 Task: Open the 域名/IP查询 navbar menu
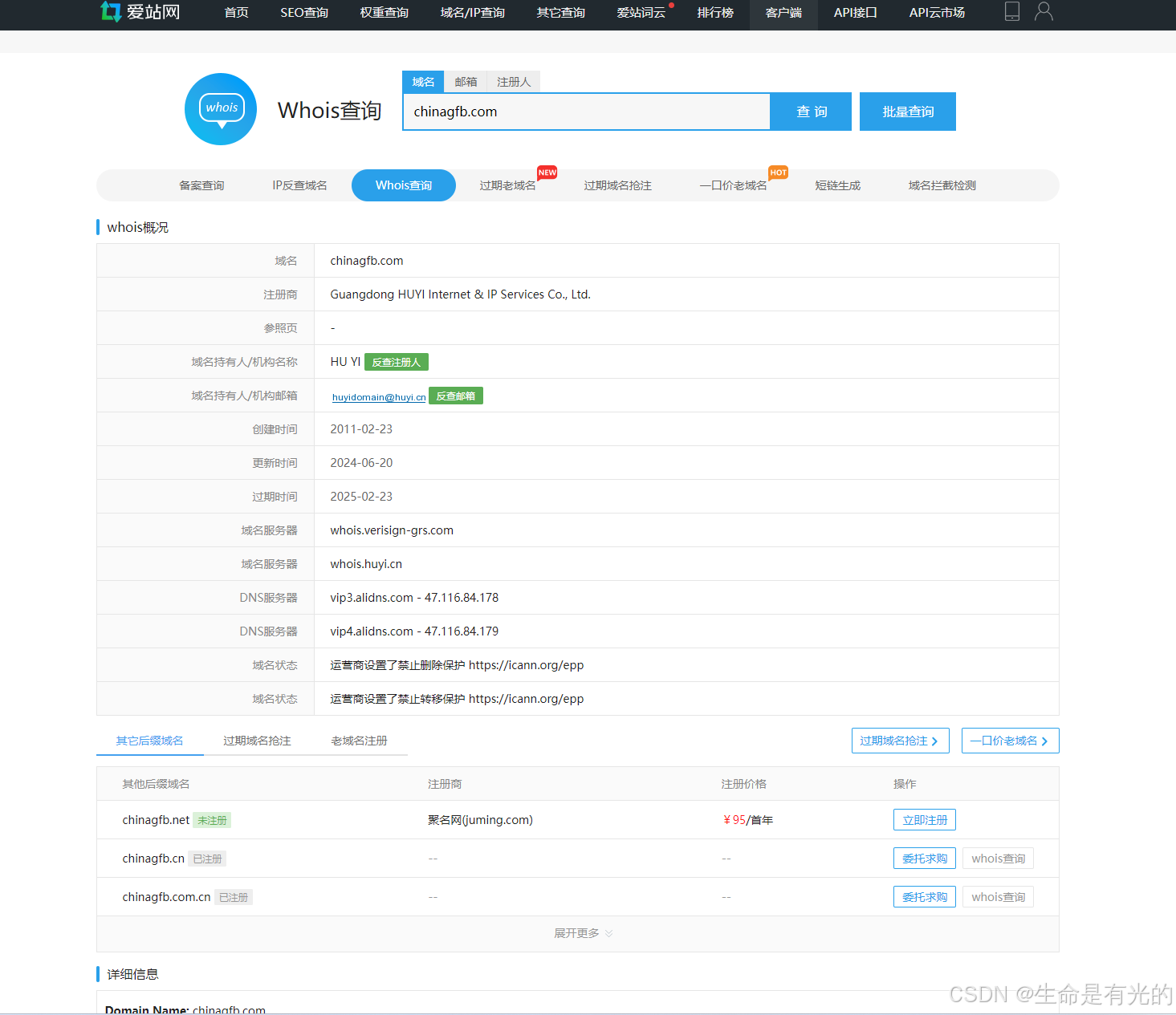click(x=472, y=13)
